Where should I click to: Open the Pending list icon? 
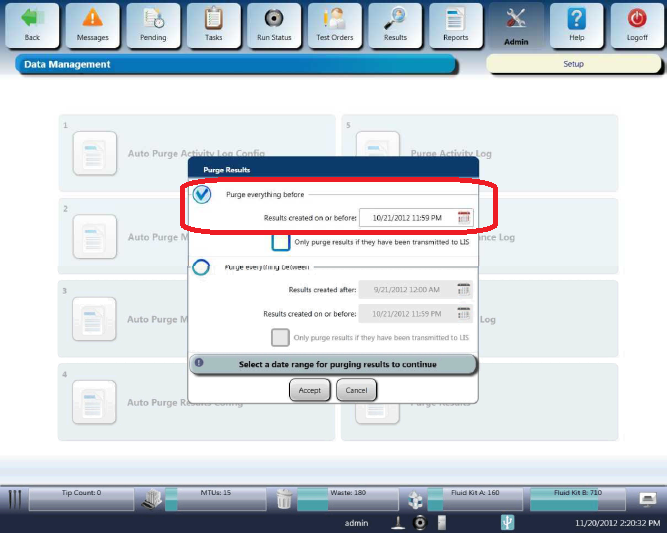tap(153, 19)
